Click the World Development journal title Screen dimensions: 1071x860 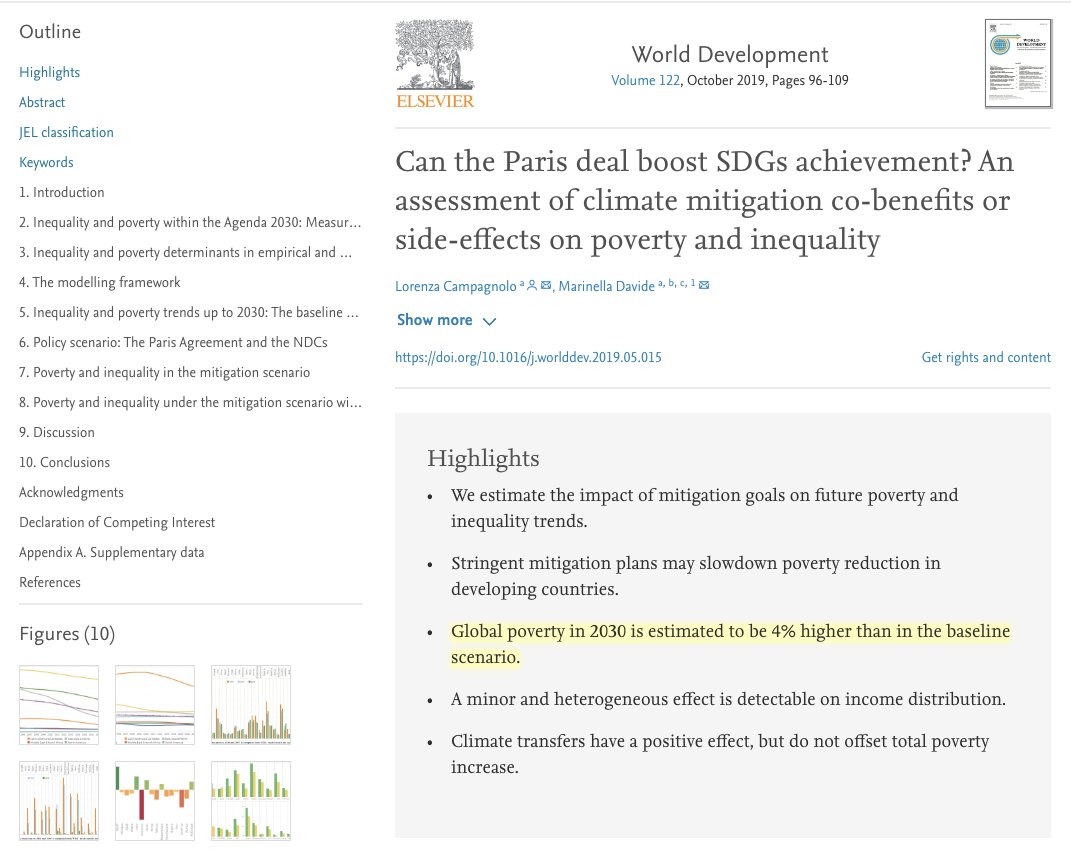tap(729, 54)
